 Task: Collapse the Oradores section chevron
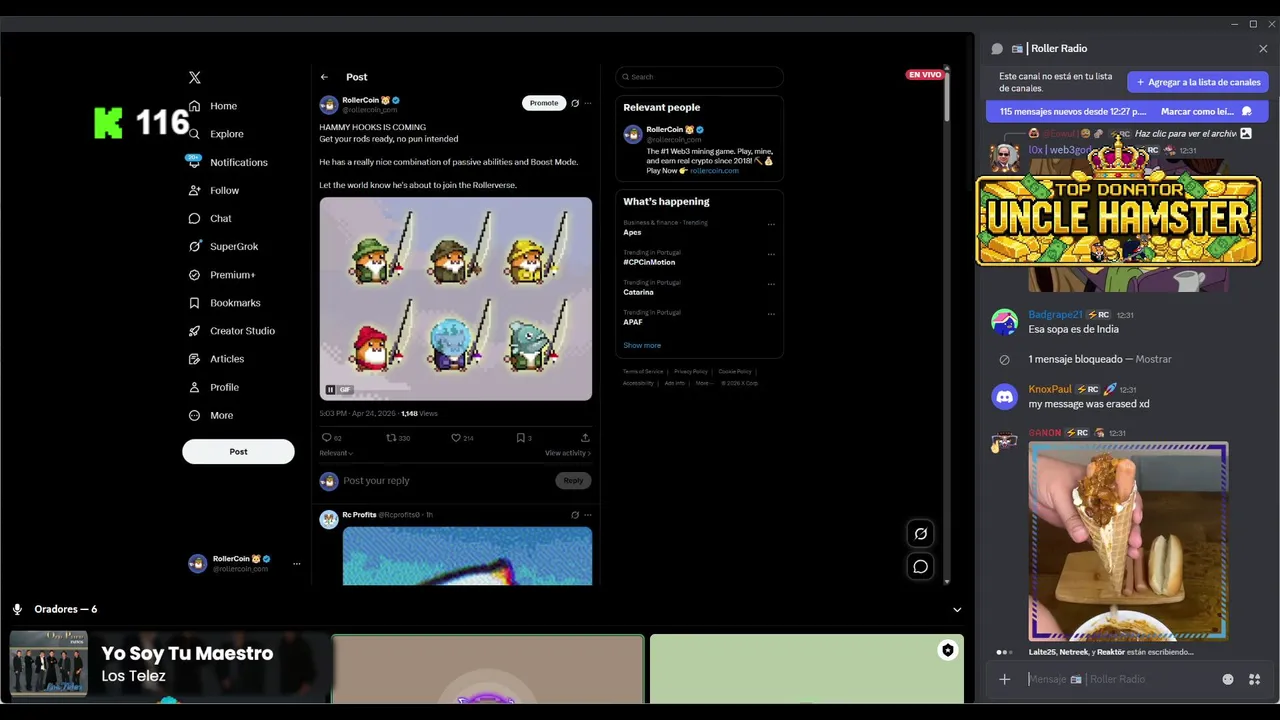click(x=957, y=610)
